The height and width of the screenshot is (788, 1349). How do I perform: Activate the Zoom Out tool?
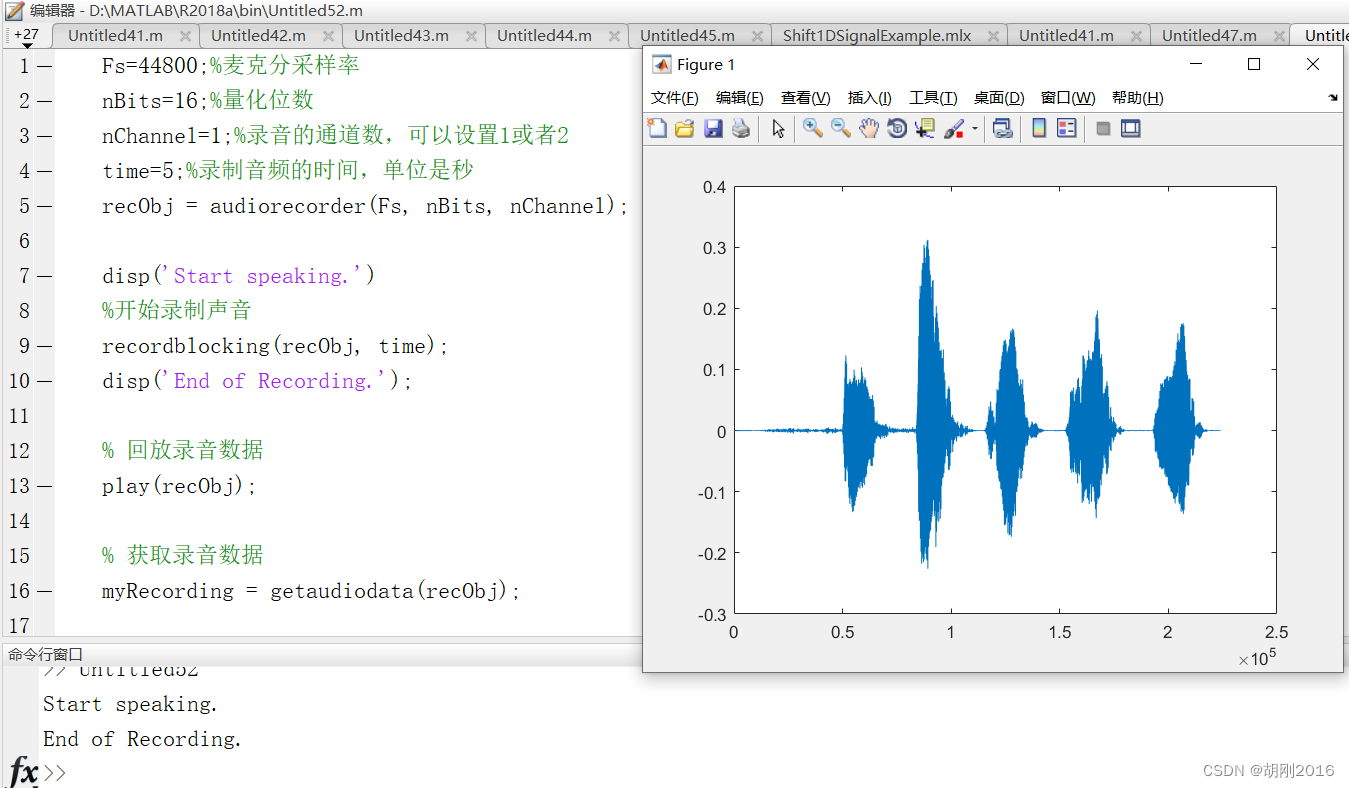(x=841, y=128)
